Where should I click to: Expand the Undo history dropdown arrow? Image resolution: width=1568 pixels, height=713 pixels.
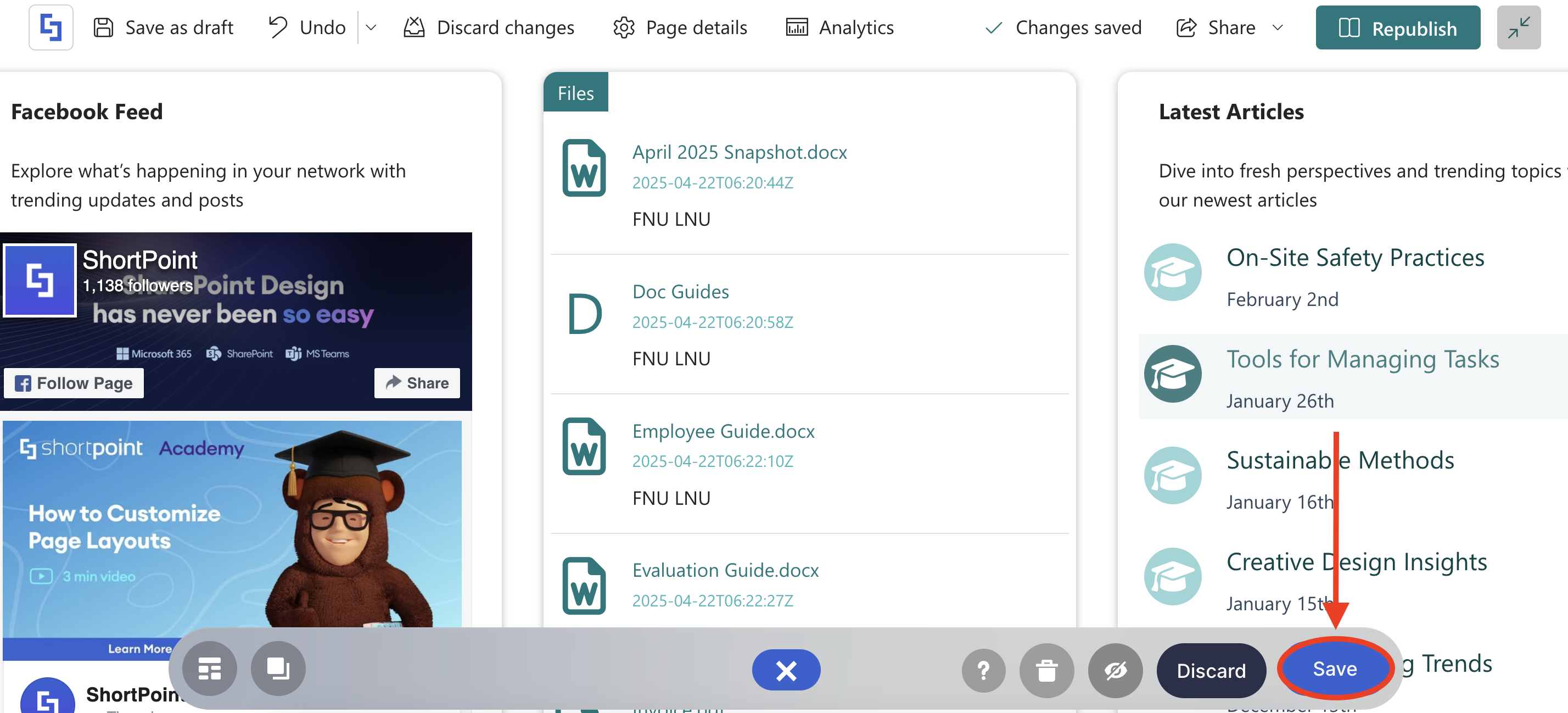tap(371, 27)
